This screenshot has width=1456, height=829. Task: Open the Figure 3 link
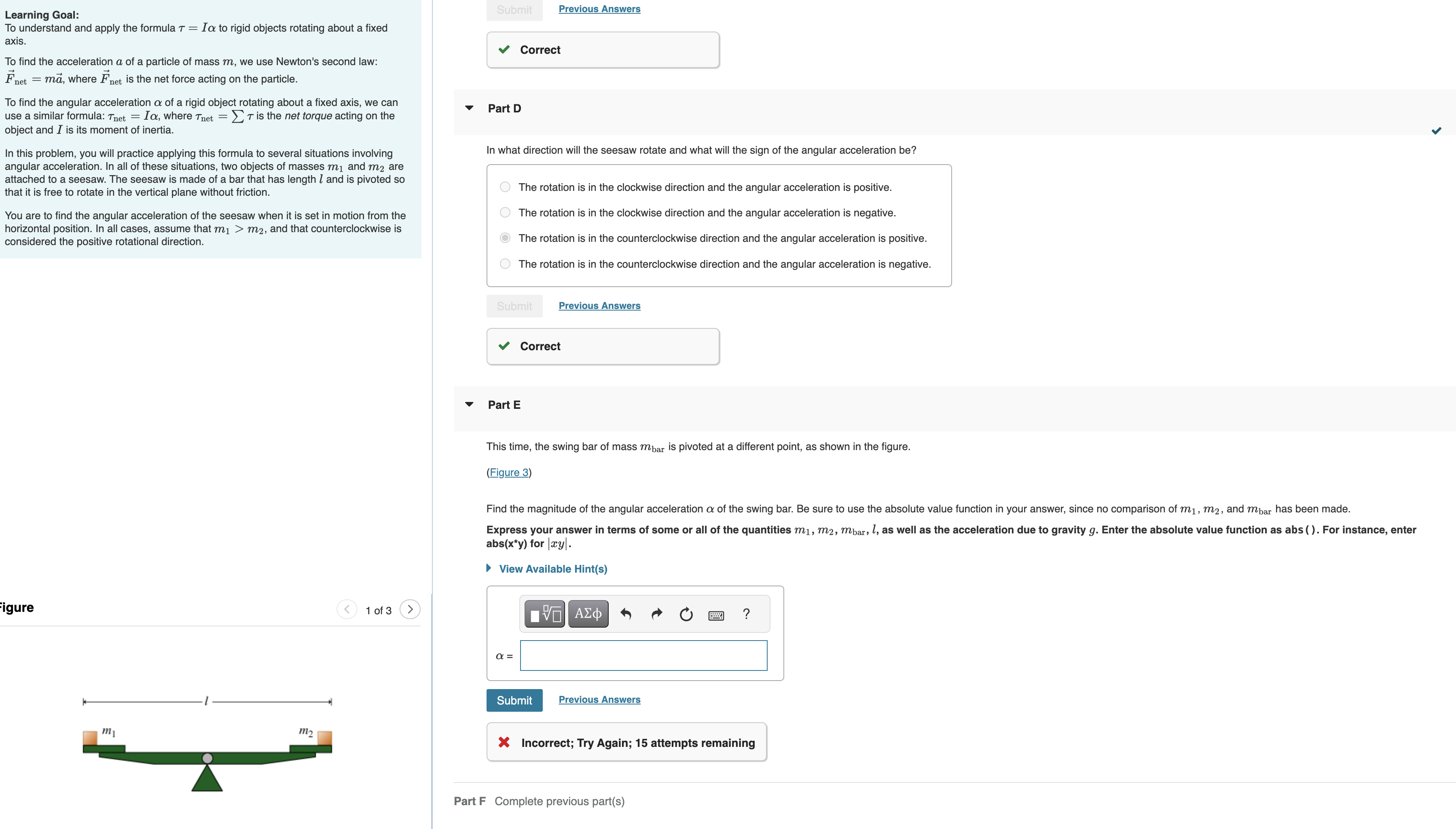tap(508, 472)
